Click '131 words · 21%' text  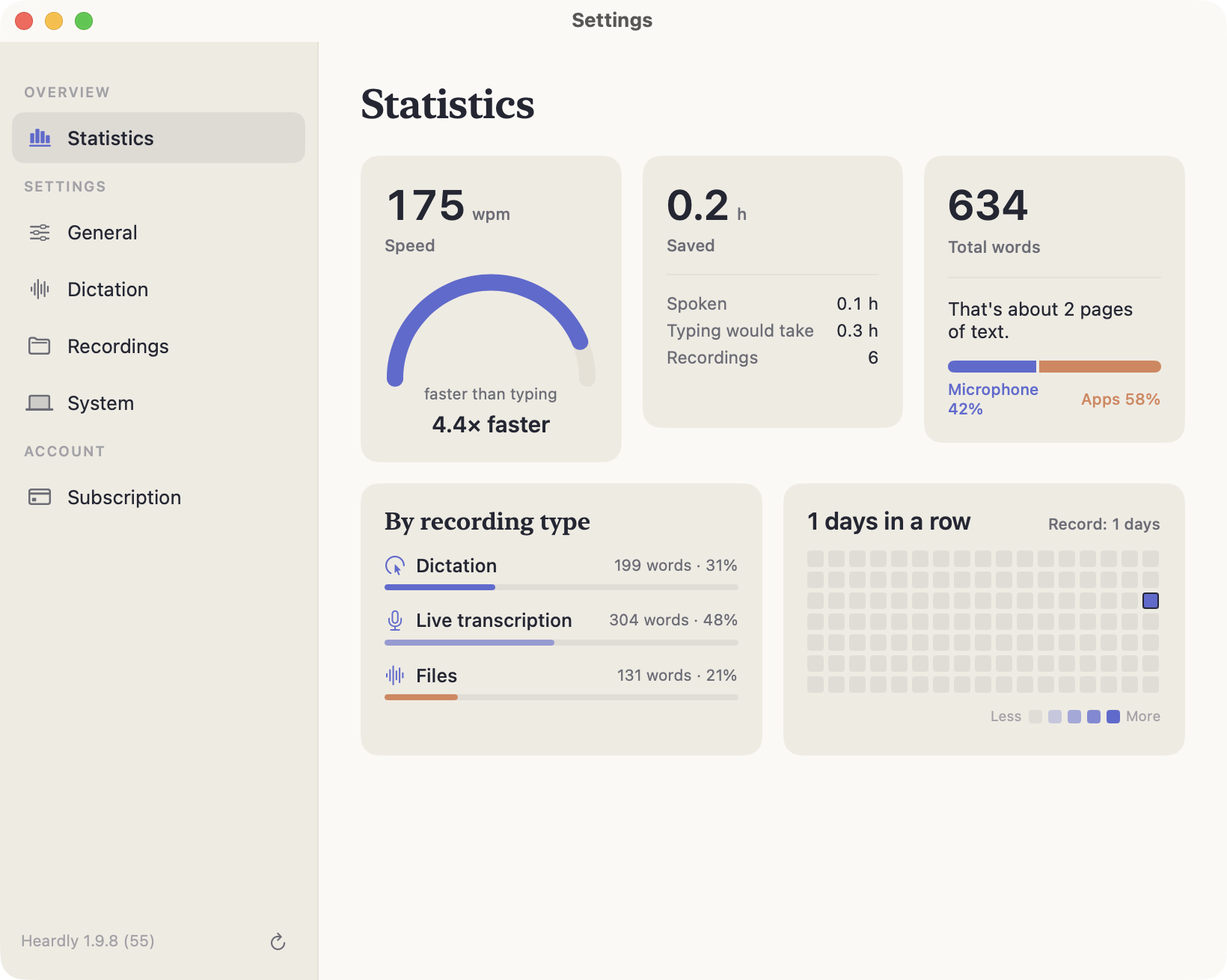677,676
